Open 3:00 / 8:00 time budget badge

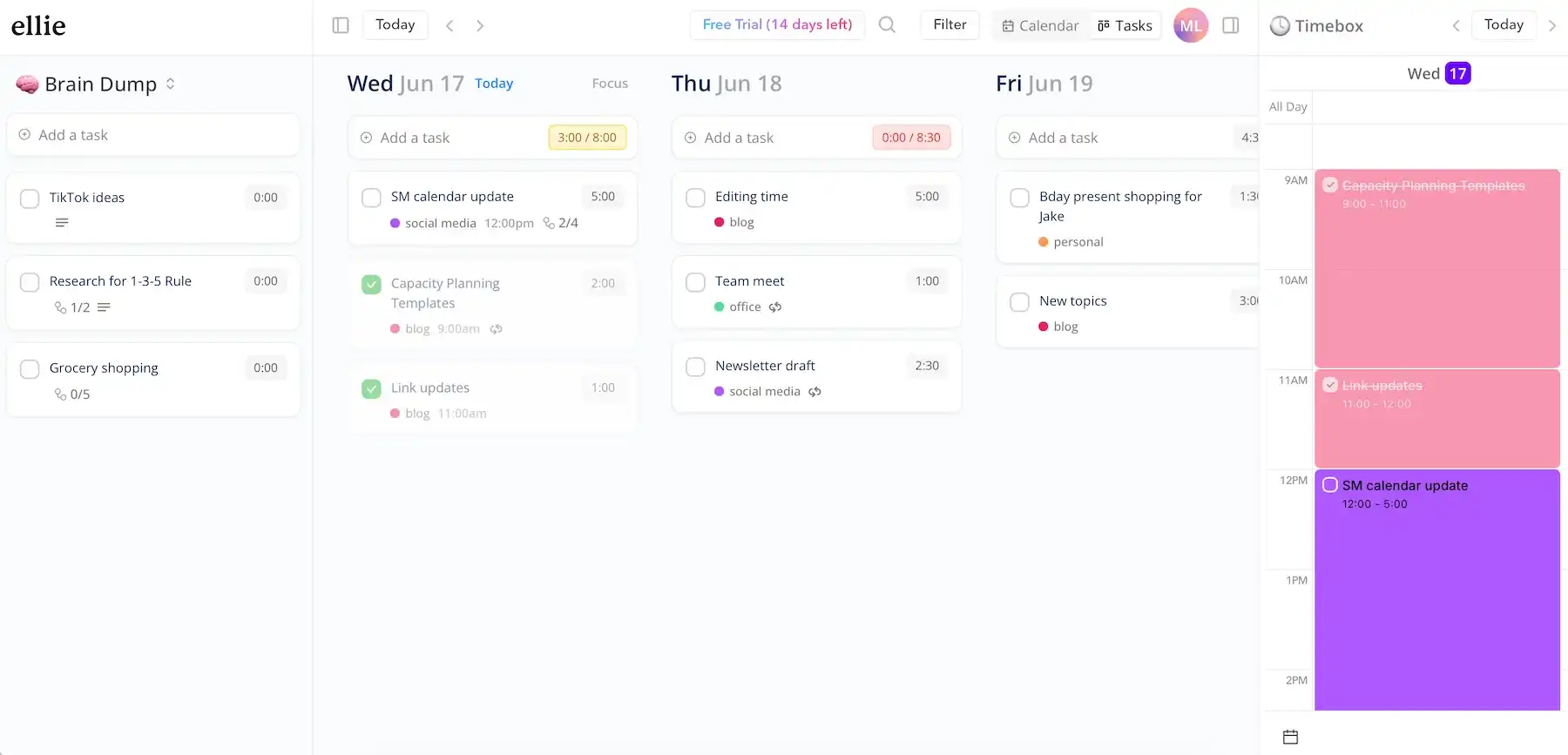(x=587, y=138)
